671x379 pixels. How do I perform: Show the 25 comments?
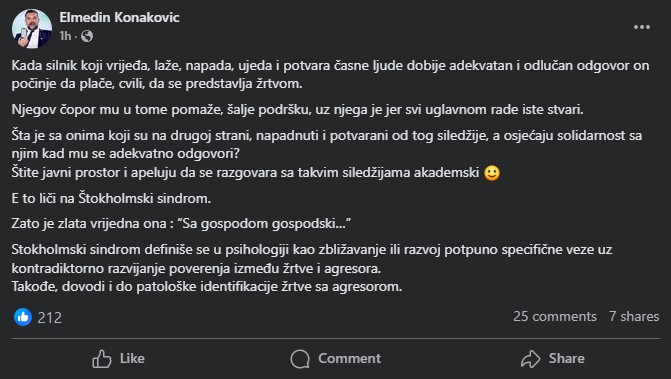tap(555, 317)
